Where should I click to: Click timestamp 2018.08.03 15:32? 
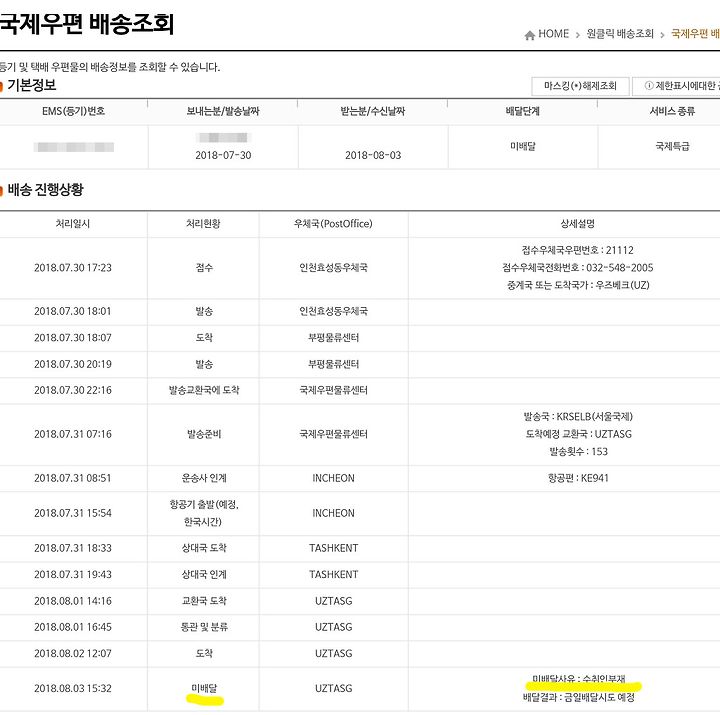(x=73, y=688)
